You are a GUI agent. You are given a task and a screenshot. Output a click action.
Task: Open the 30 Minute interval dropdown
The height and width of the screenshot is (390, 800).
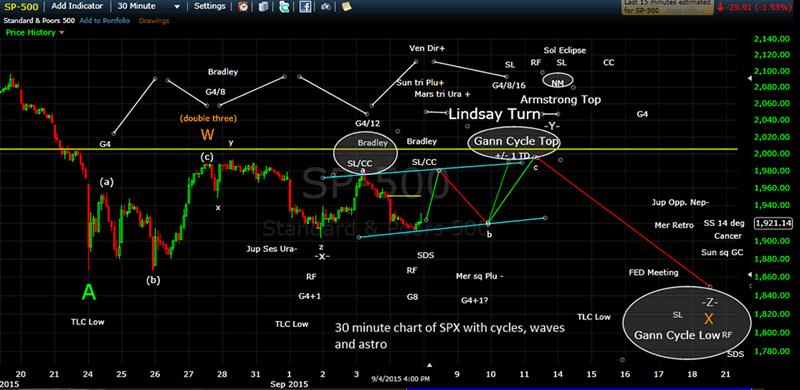[148, 7]
